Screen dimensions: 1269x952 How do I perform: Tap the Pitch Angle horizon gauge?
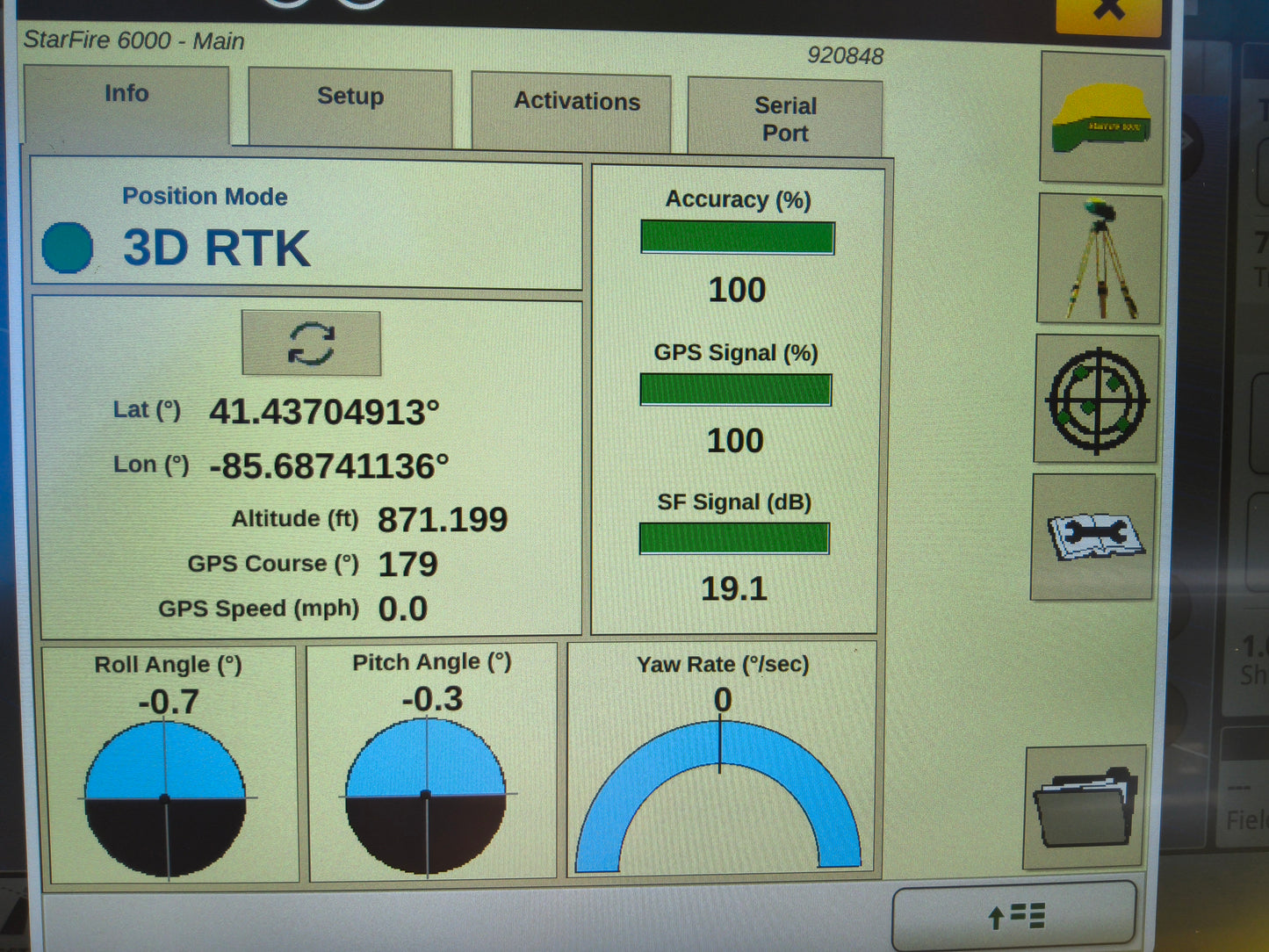pyautogui.click(x=426, y=796)
